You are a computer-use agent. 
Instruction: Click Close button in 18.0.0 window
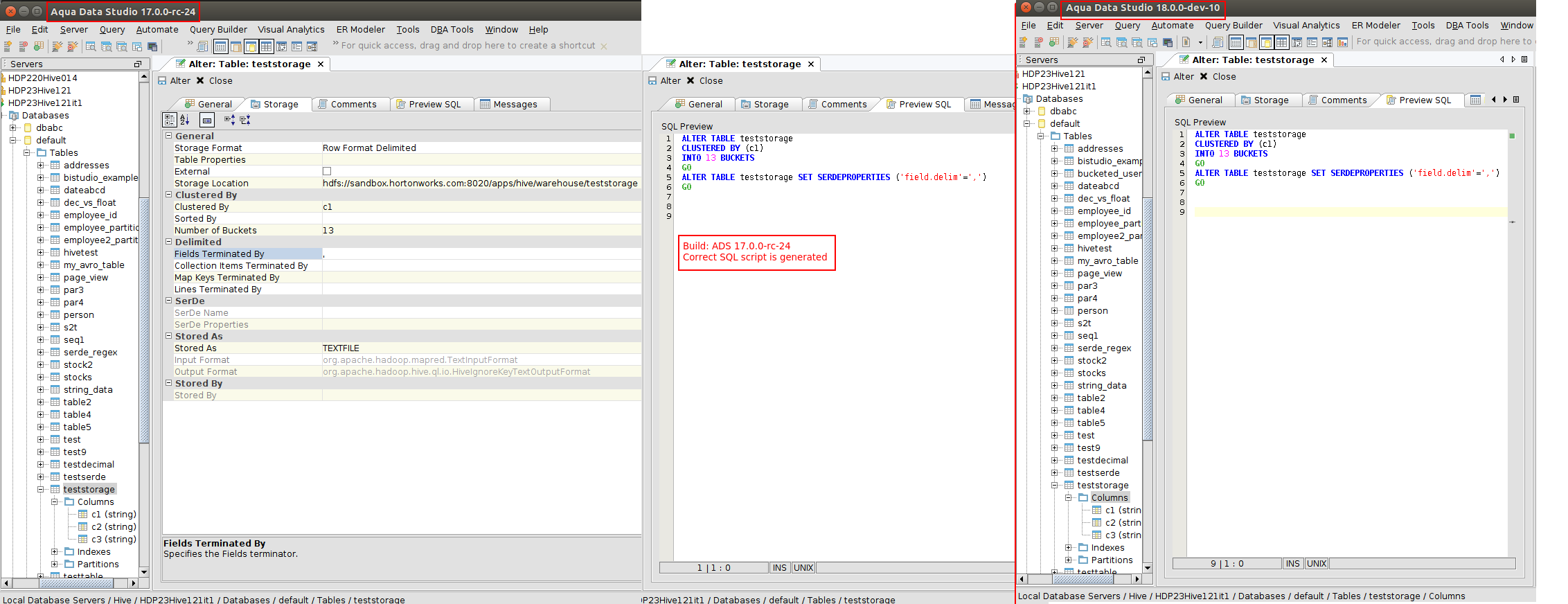tap(1218, 76)
